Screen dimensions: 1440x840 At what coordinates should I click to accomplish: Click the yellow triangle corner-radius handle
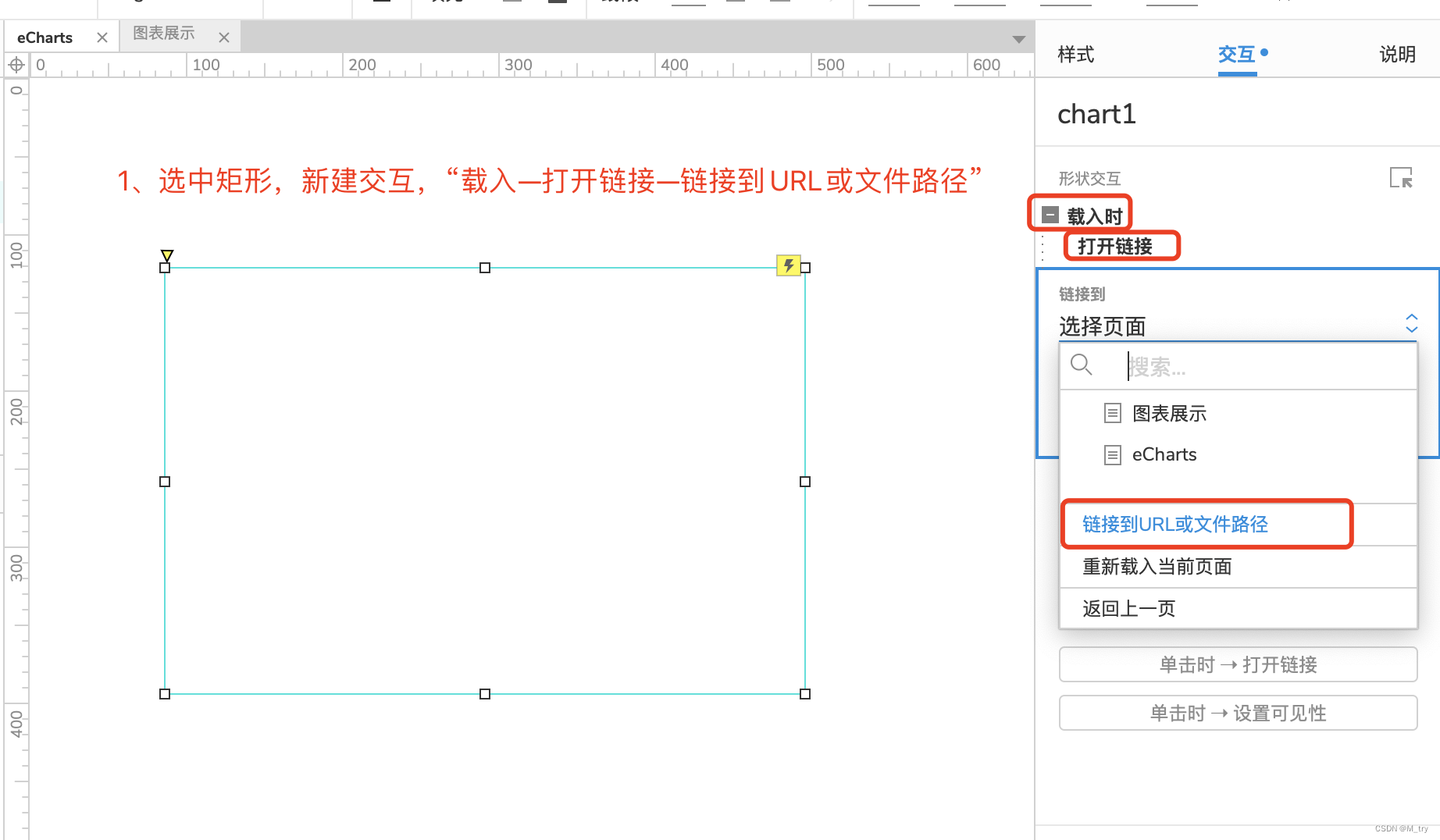coord(167,255)
